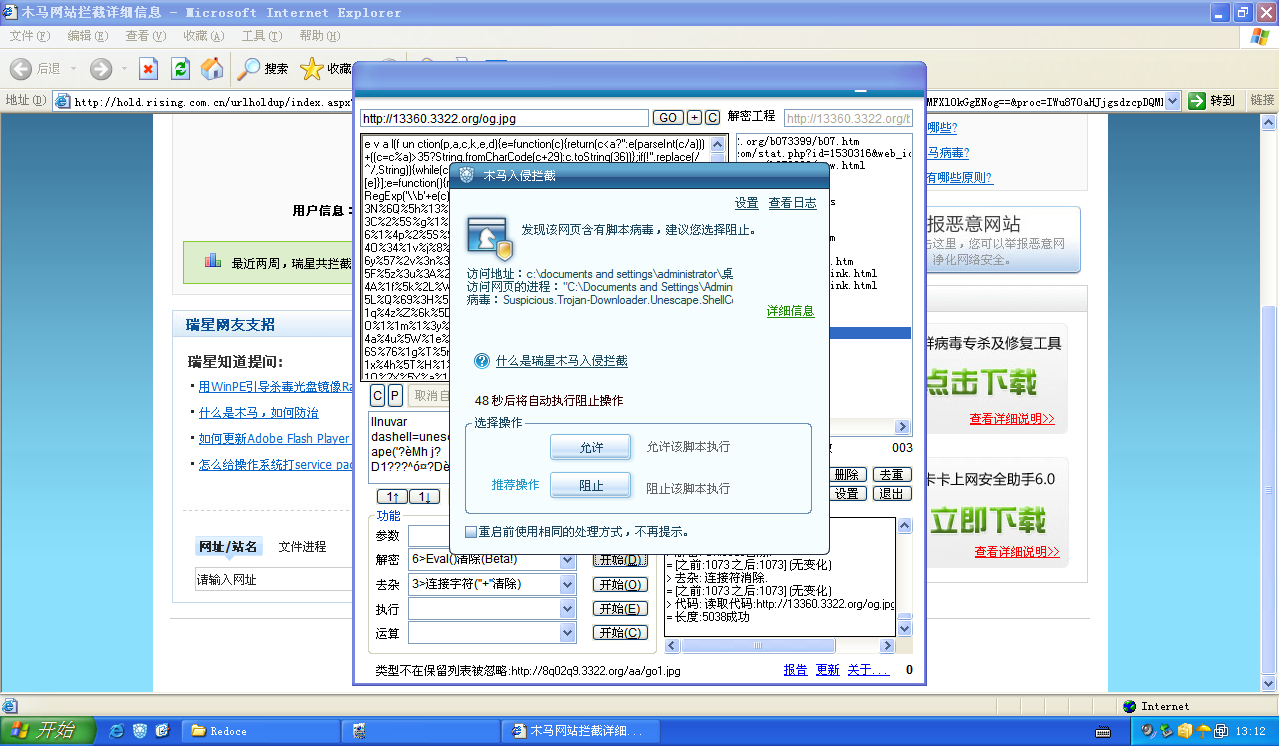This screenshot has width=1279, height=746.
Task: Open Forward button history dropdown arrow
Action: click(124, 69)
